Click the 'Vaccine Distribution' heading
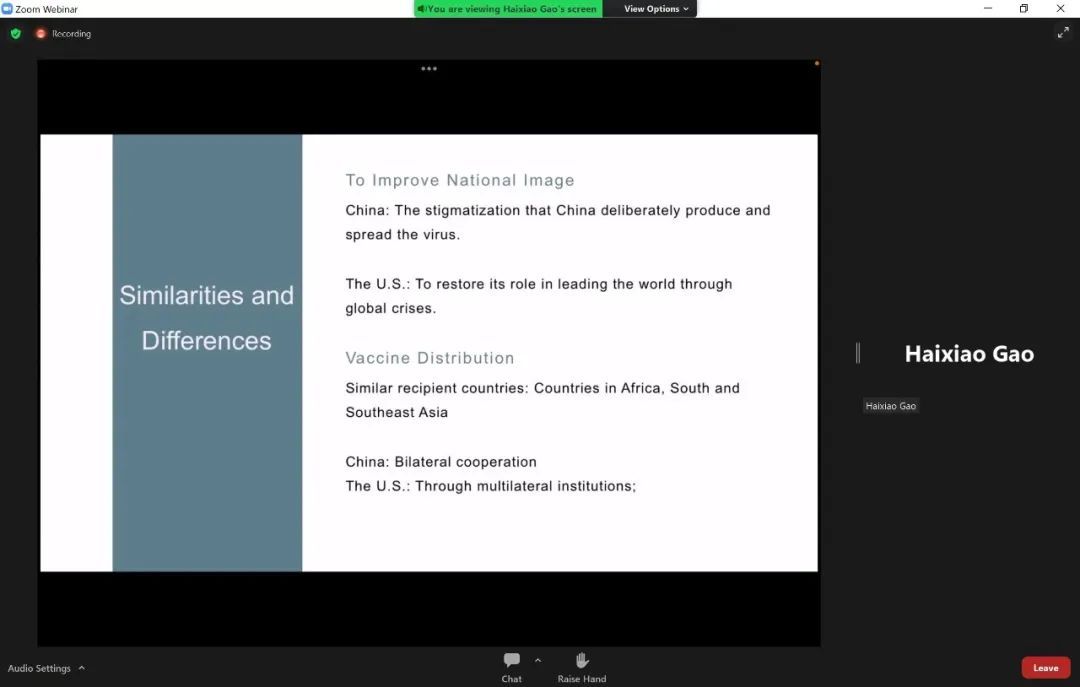This screenshot has height=687, width=1080. (430, 358)
